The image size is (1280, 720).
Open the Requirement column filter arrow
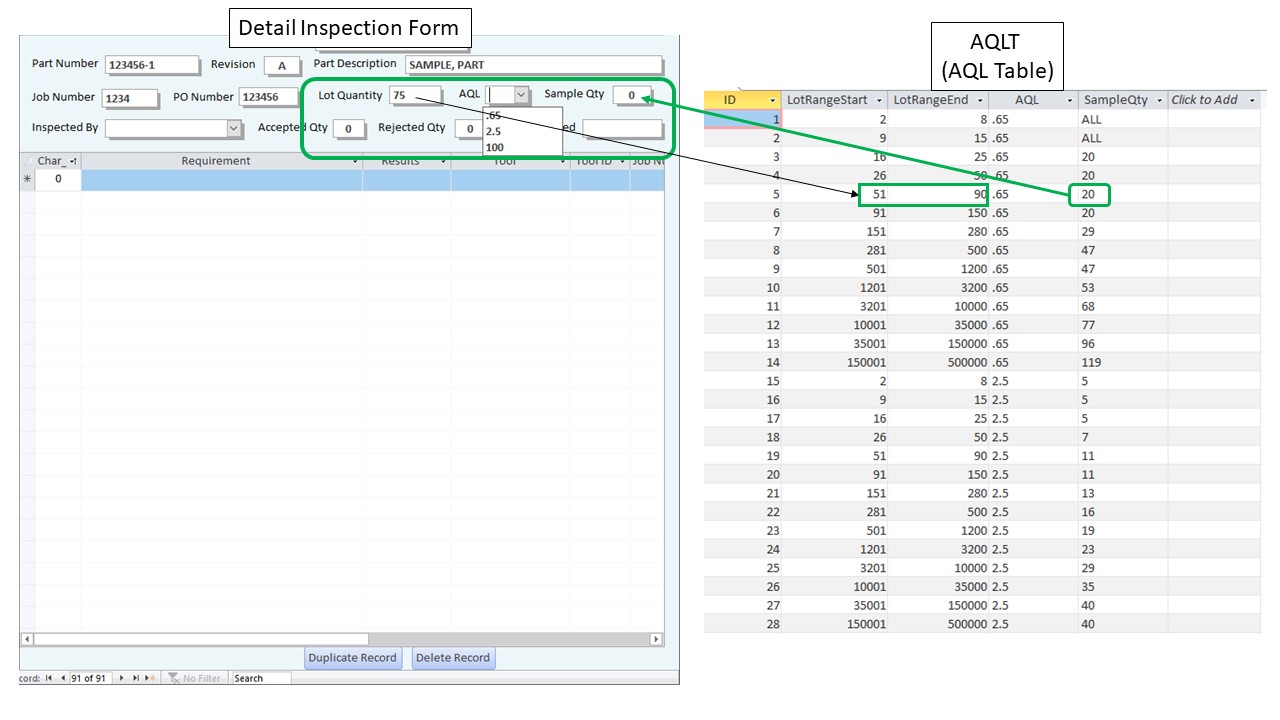pyautogui.click(x=355, y=161)
